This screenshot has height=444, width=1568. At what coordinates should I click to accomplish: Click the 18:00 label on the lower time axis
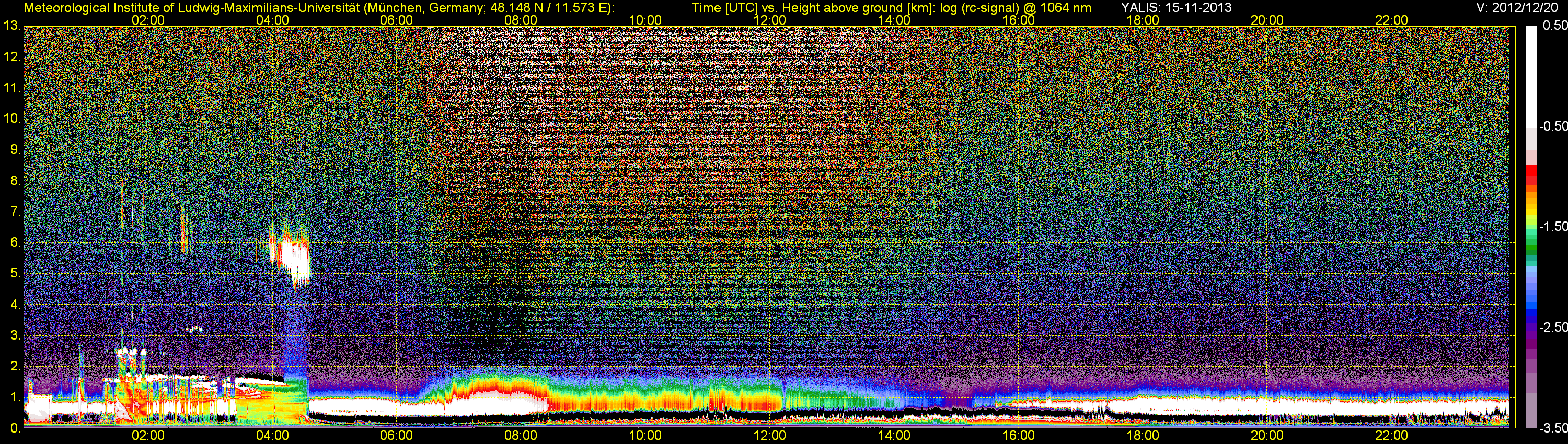(1143, 436)
